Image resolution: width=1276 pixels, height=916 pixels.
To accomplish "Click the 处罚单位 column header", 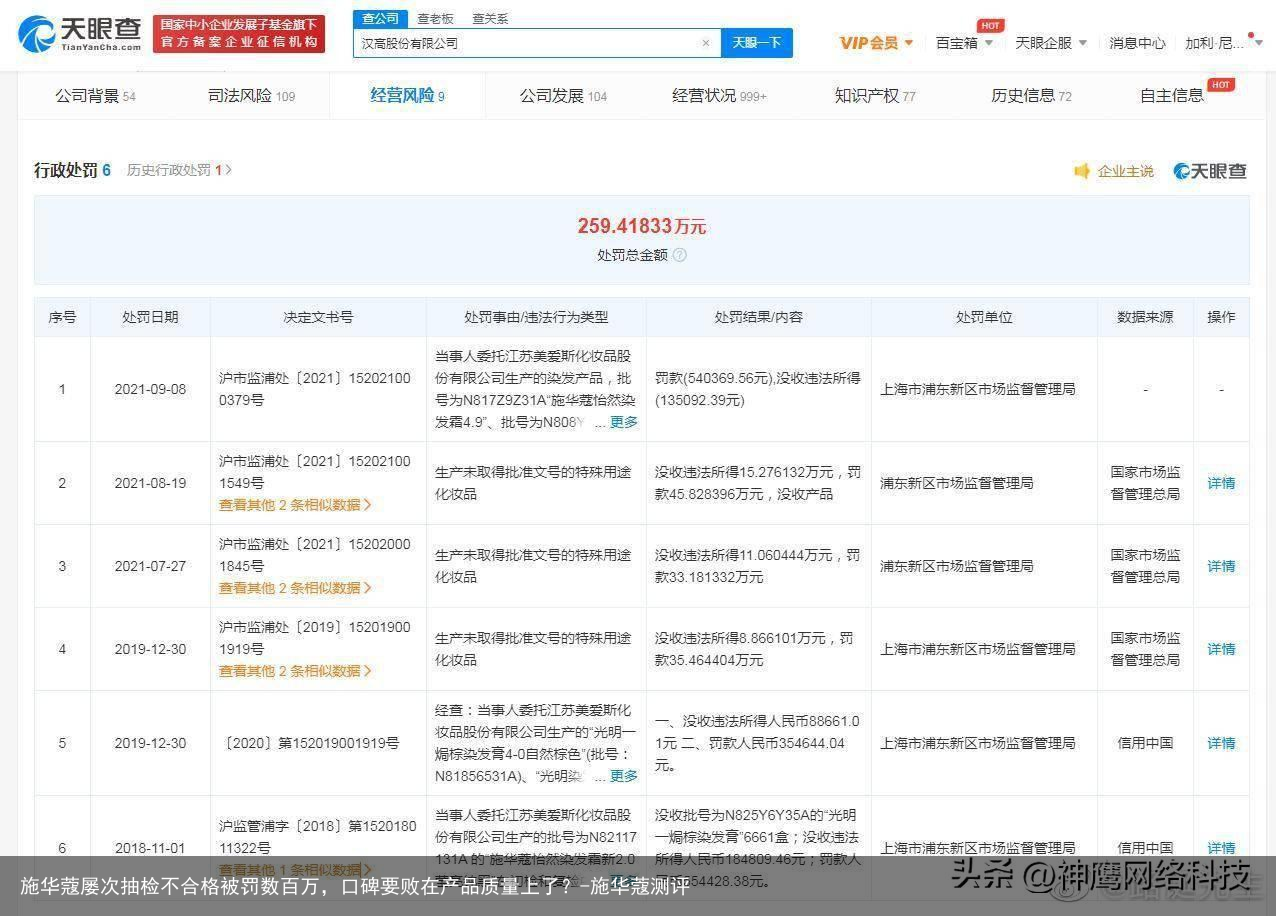I will pos(984,317).
